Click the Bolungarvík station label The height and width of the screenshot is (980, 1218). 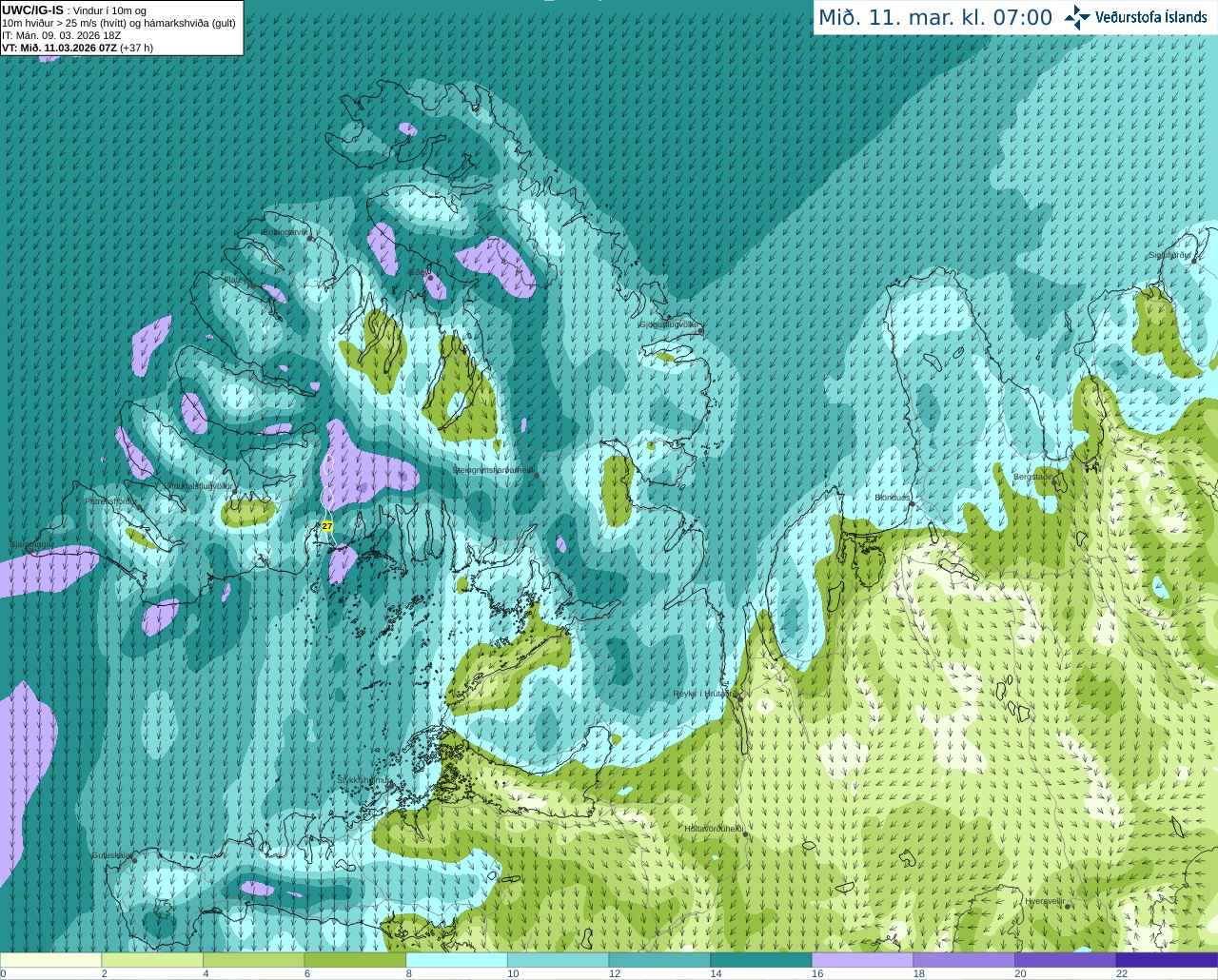285,232
